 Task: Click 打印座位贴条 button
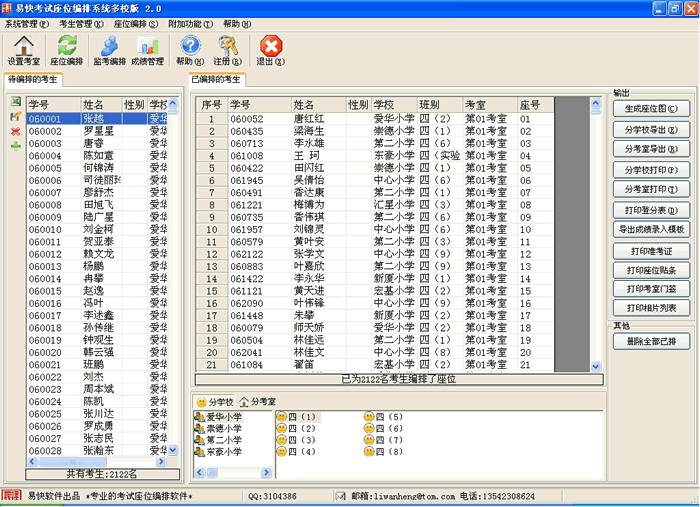pos(651,270)
